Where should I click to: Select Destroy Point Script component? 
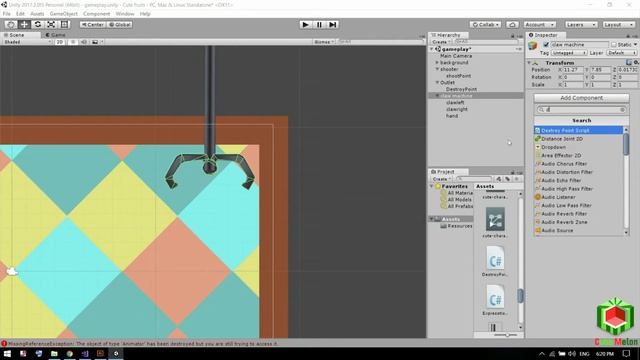point(579,130)
